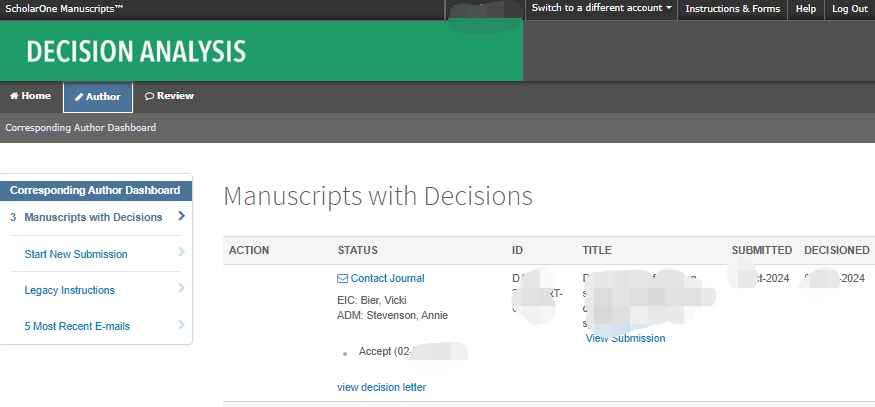Click chevron beside 5 Most Recent E-mails
The width and height of the screenshot is (875, 407).
click(181, 325)
